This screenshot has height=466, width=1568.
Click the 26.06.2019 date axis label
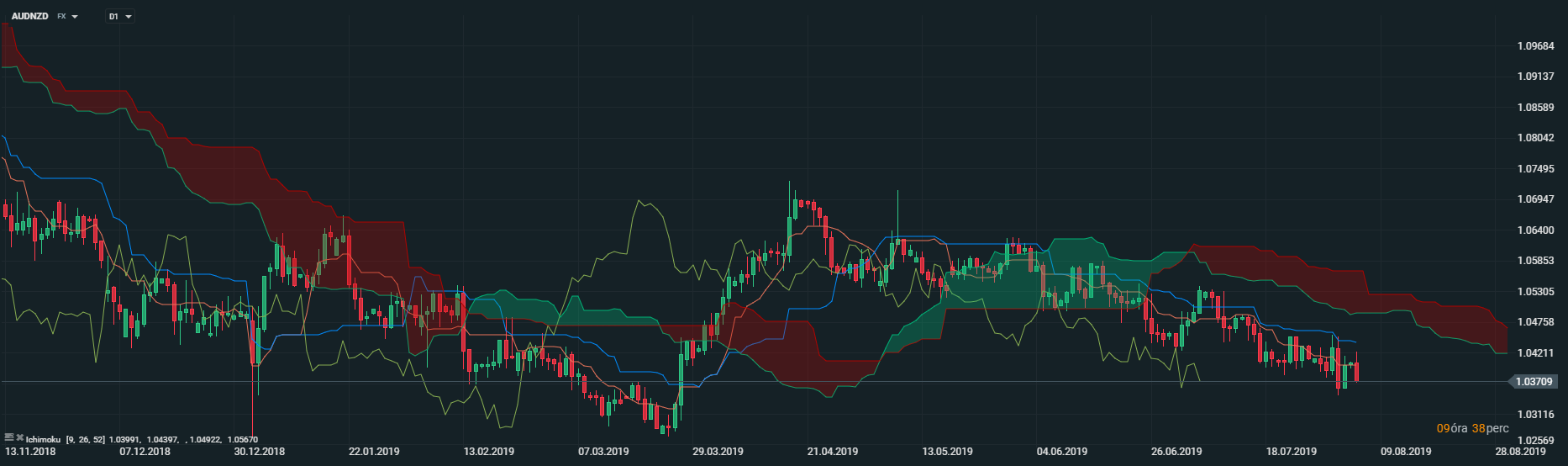1176,452
